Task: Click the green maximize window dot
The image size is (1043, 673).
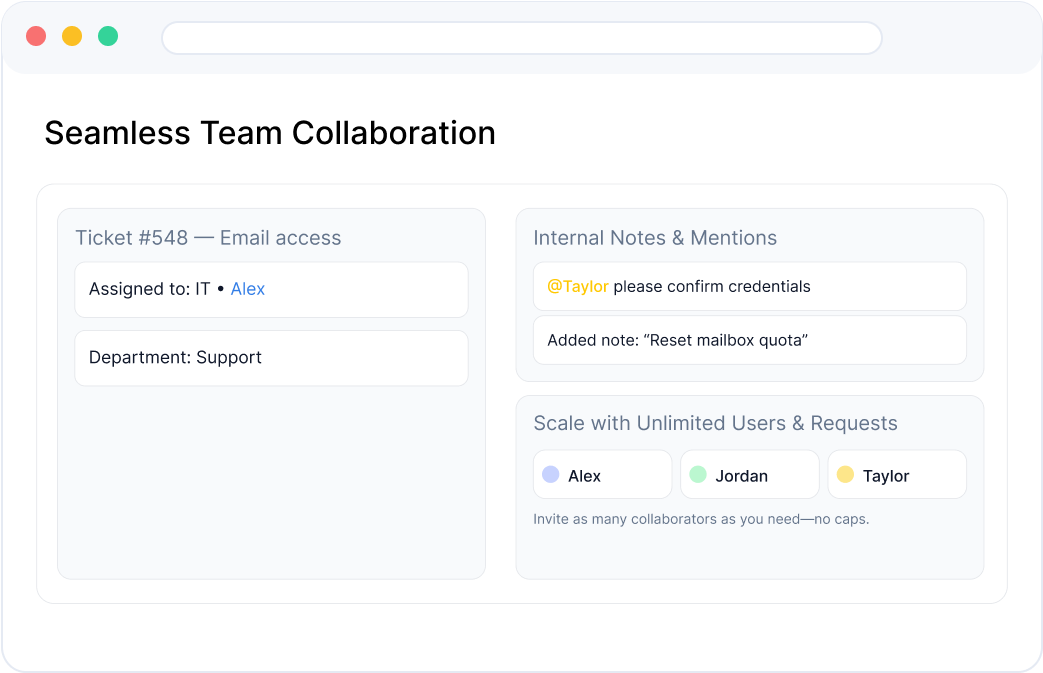Action: click(108, 36)
